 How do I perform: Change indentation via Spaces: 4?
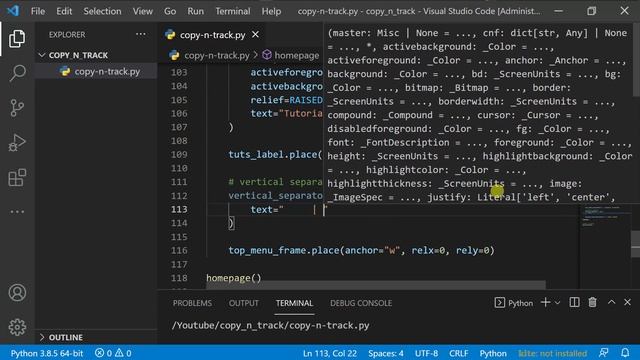point(386,353)
